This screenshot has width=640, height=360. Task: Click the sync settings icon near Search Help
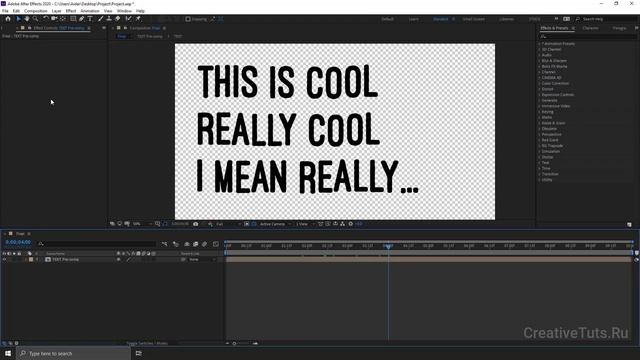tap(567, 19)
